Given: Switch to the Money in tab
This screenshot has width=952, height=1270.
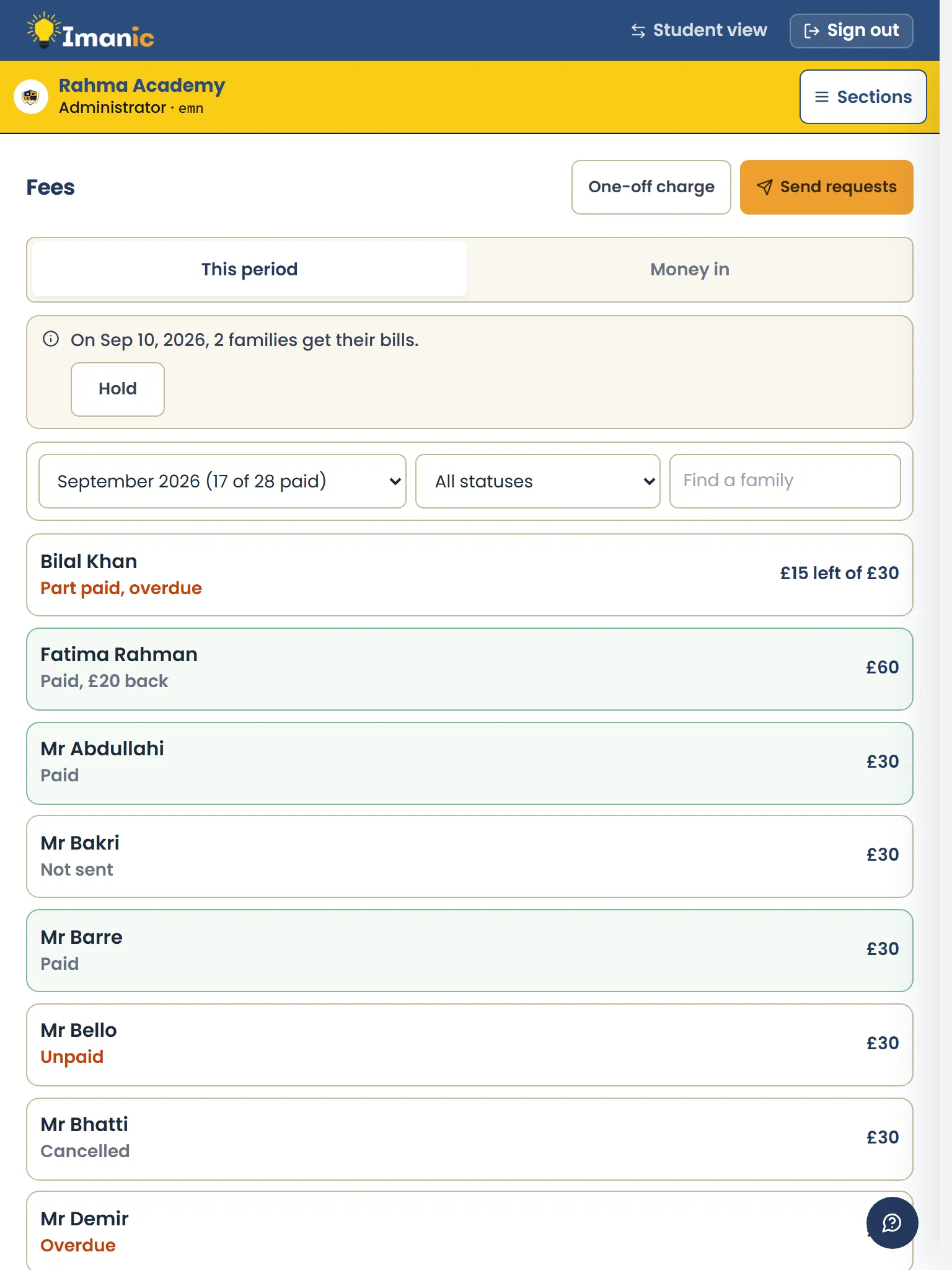Looking at the screenshot, I should pyautogui.click(x=689, y=270).
